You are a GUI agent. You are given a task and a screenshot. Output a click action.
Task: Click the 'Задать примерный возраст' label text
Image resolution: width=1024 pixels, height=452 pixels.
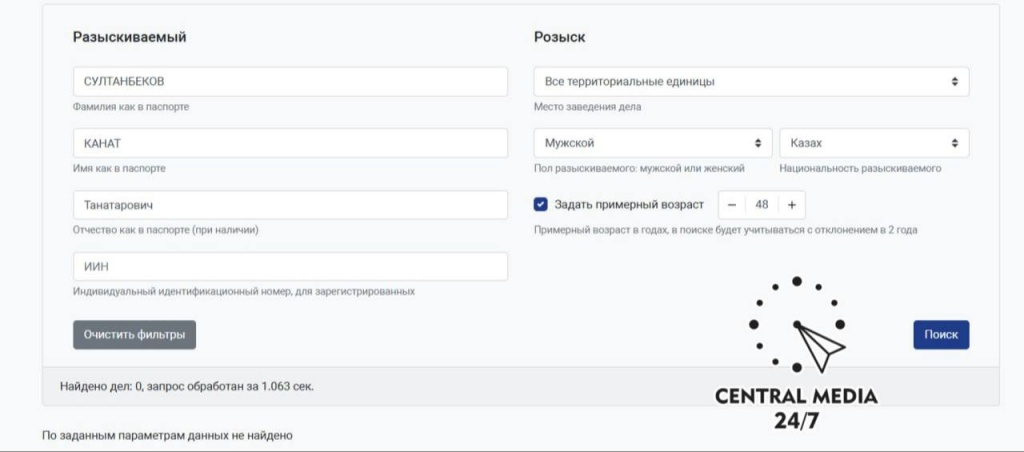coord(629,204)
